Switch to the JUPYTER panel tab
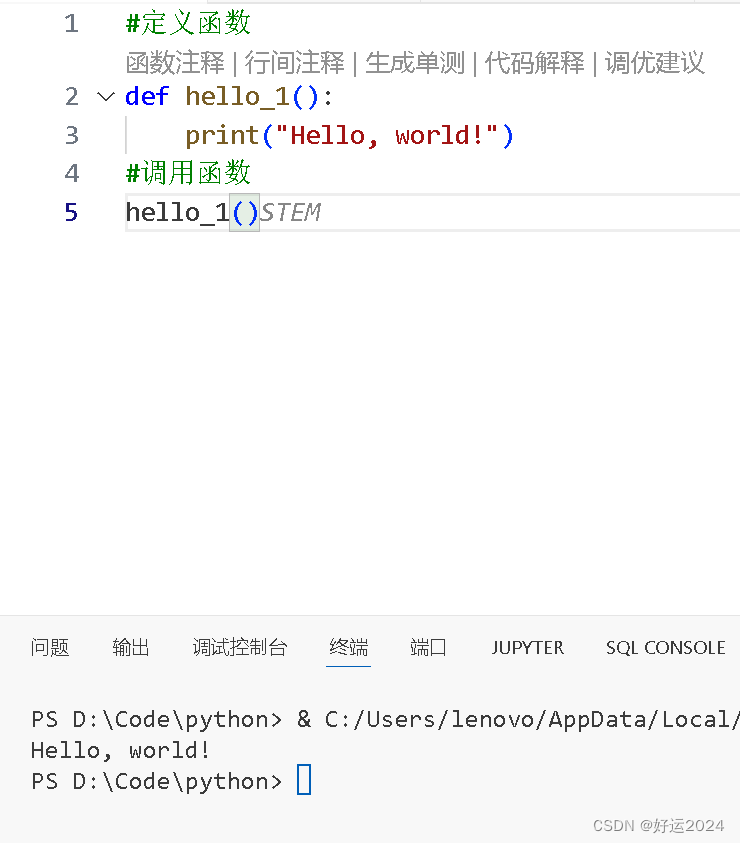The image size is (740, 843). (527, 648)
